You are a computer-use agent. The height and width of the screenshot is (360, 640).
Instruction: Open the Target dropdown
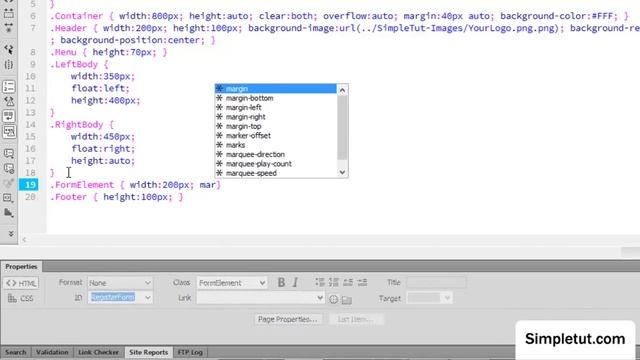[x=429, y=298]
